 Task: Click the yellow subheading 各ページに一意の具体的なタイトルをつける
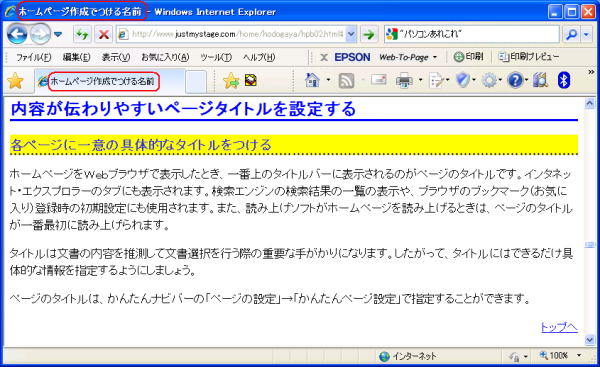(141, 145)
